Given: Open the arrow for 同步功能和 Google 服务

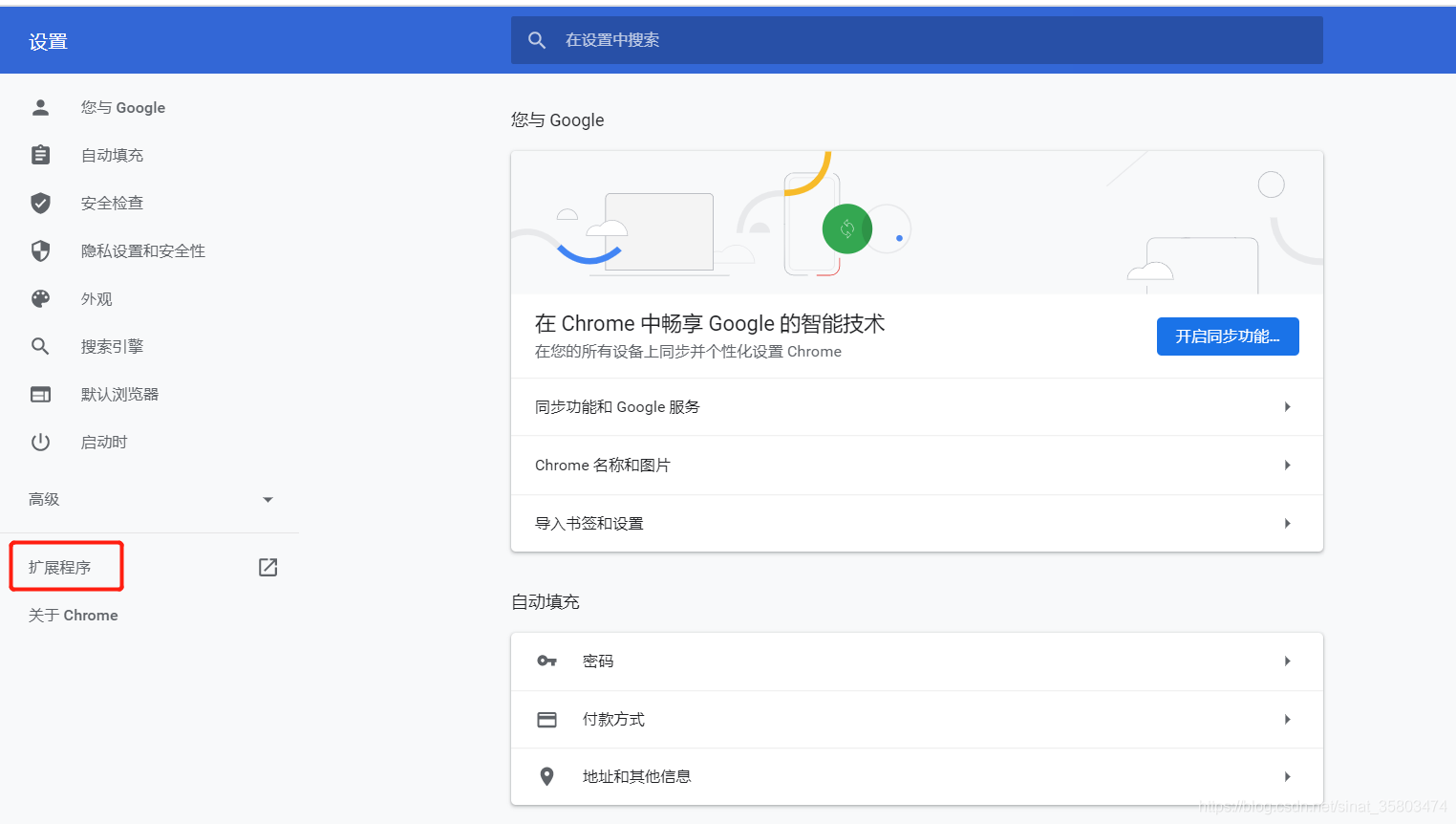Looking at the screenshot, I should (1288, 407).
